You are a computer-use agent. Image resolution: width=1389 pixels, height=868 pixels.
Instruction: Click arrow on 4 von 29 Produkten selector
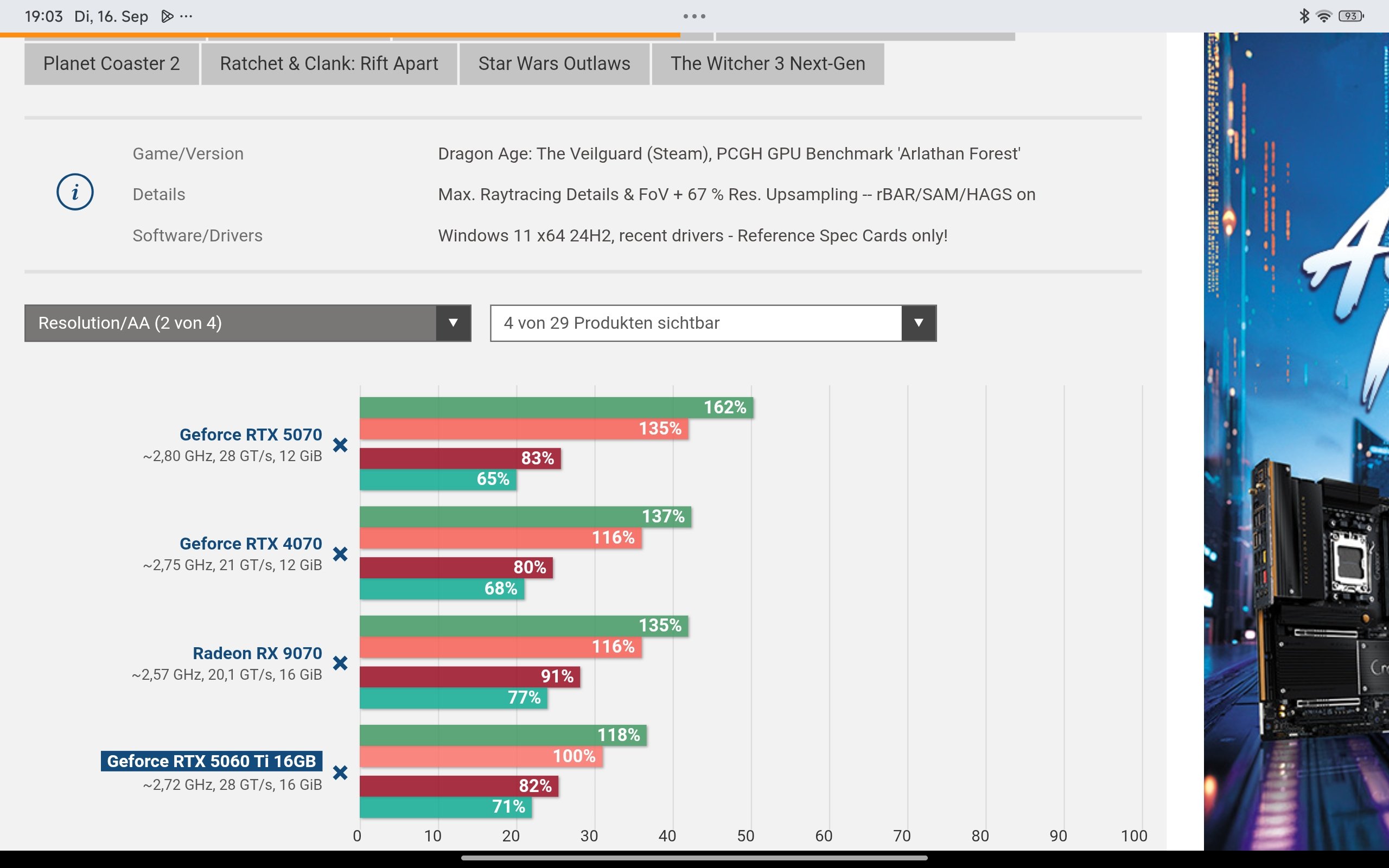[919, 323]
